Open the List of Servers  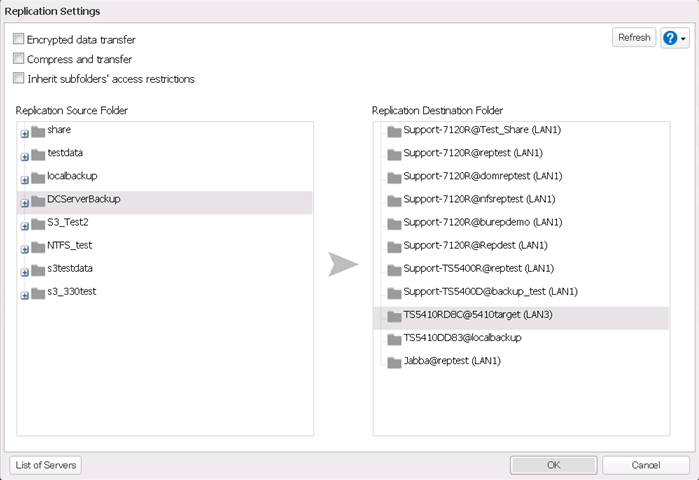(46, 465)
